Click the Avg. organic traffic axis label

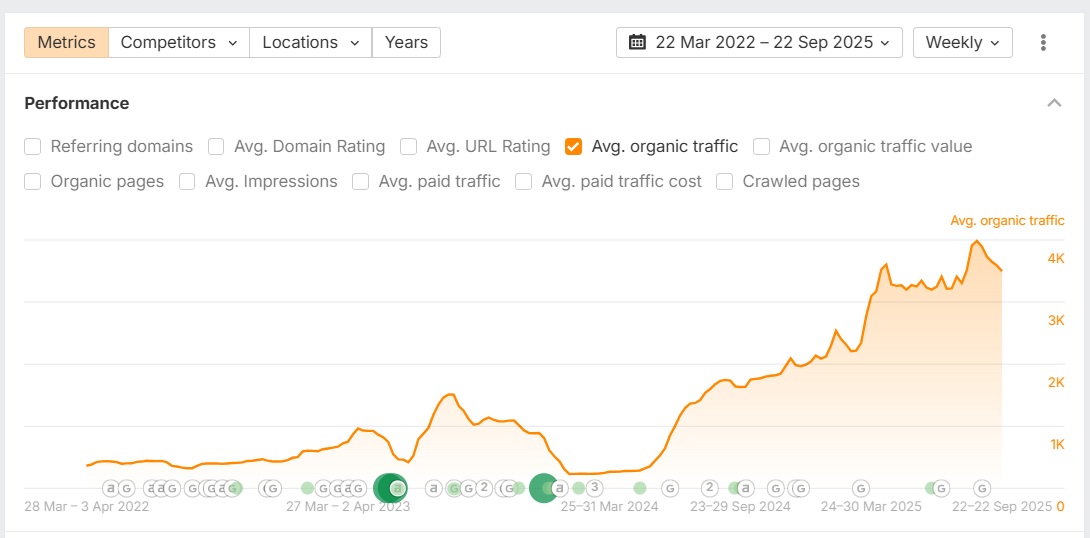(1007, 221)
